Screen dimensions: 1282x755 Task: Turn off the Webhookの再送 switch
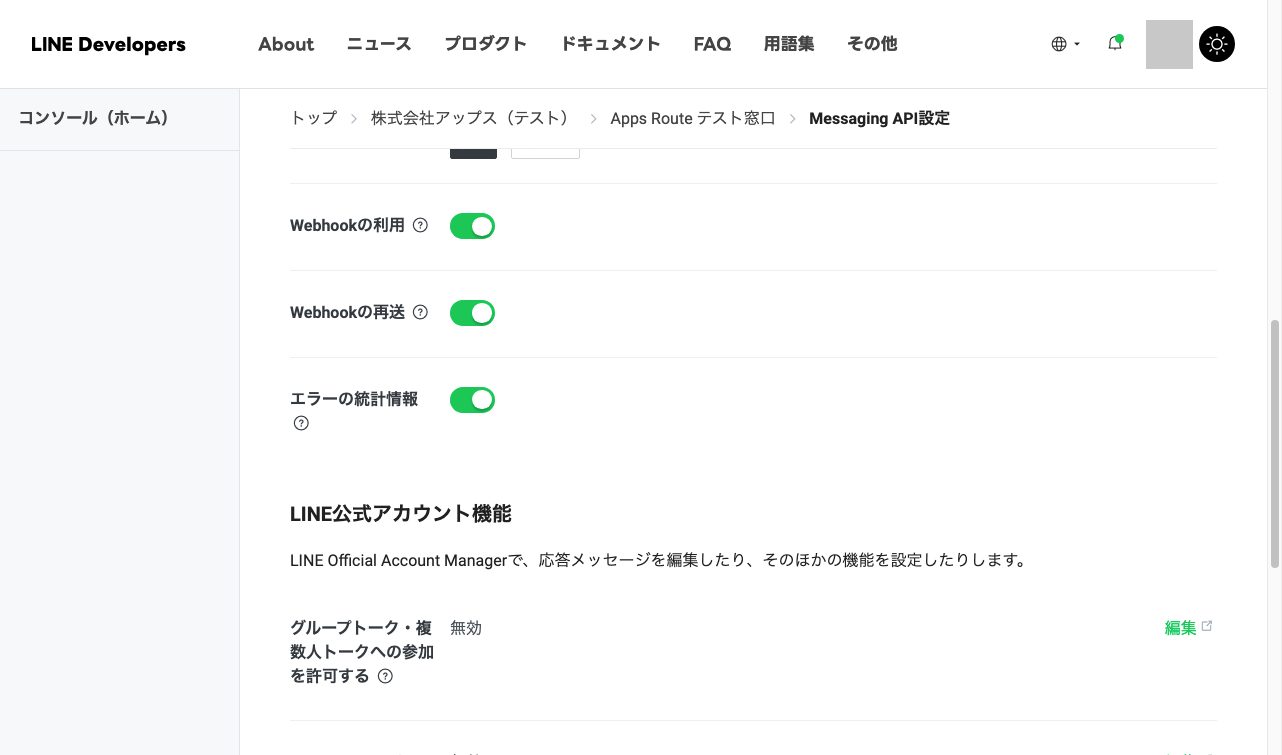tap(472, 313)
